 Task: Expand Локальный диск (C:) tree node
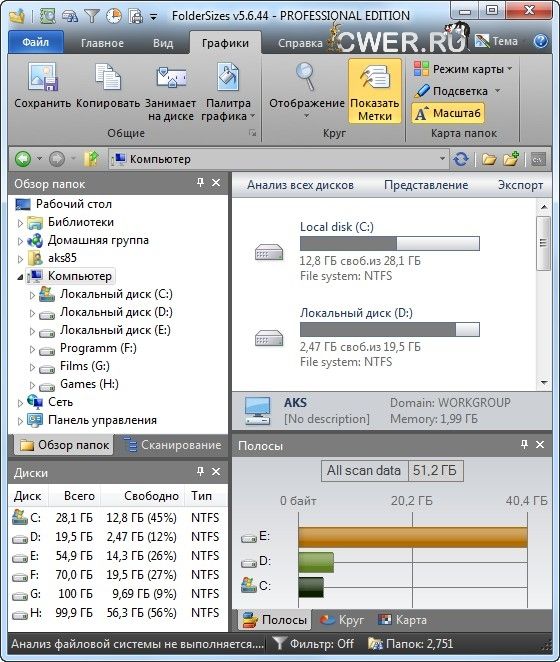pyautogui.click(x=32, y=295)
